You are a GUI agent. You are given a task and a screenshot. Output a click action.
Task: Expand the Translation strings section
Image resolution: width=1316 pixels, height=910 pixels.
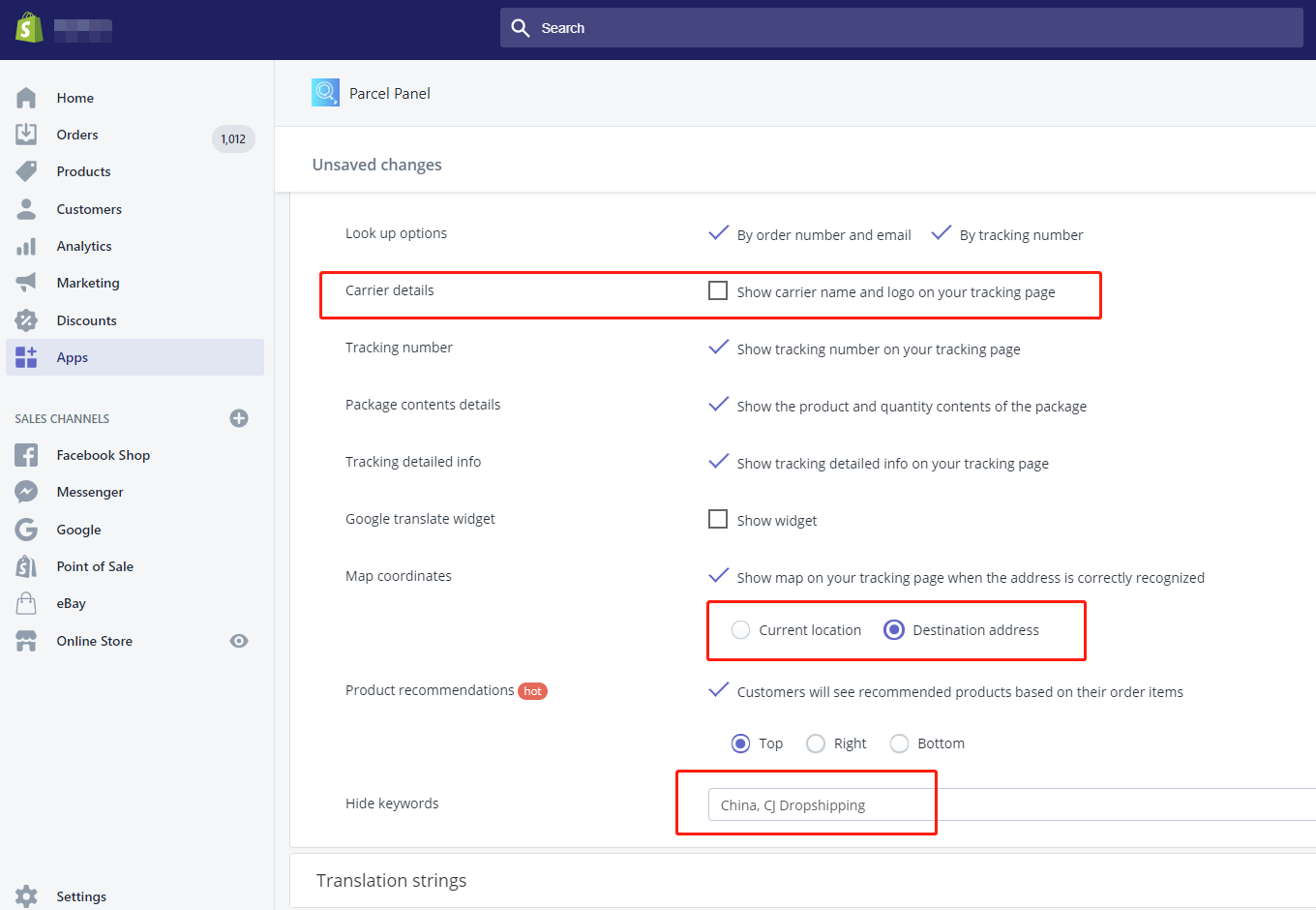click(x=392, y=880)
